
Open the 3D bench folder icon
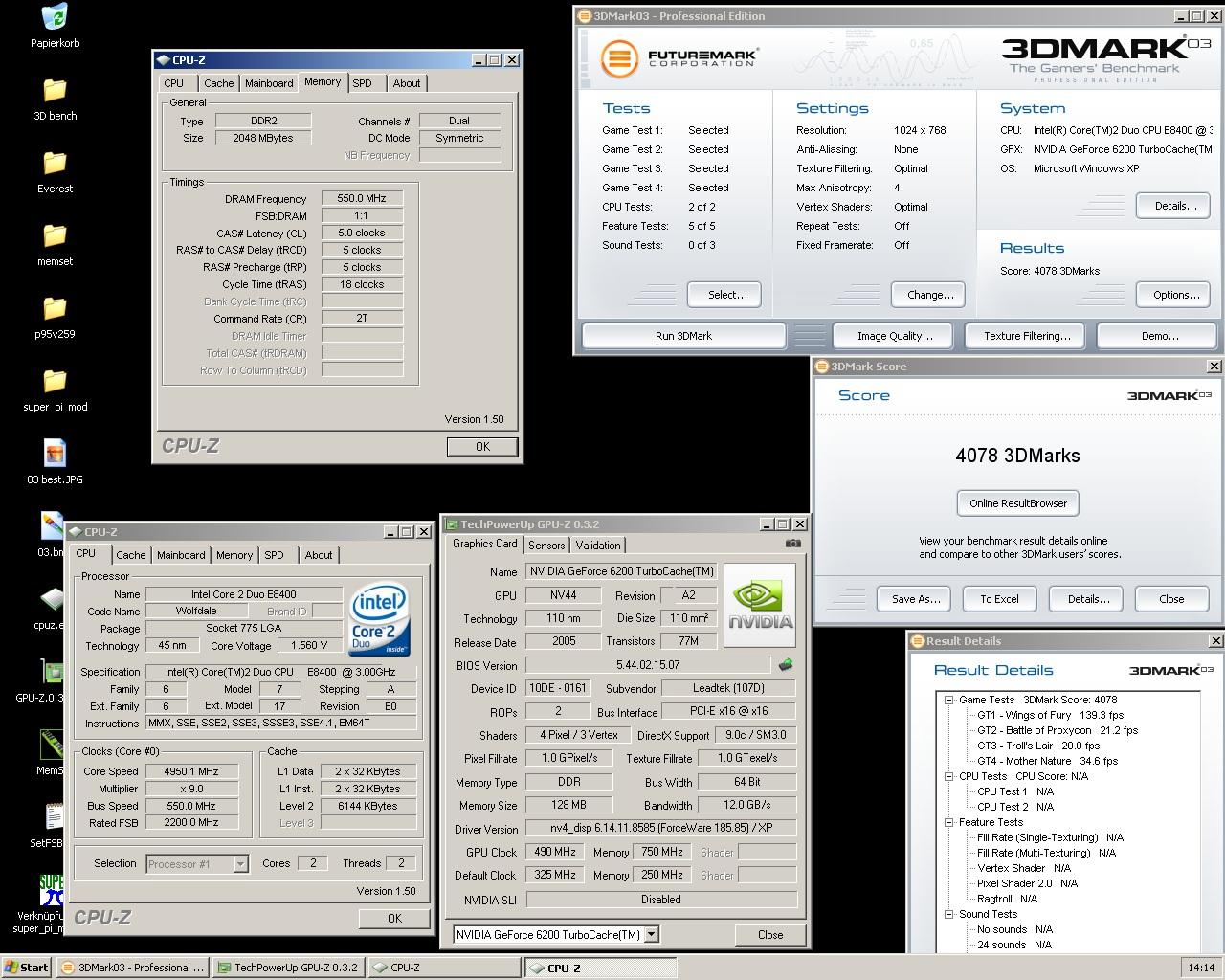(55, 90)
